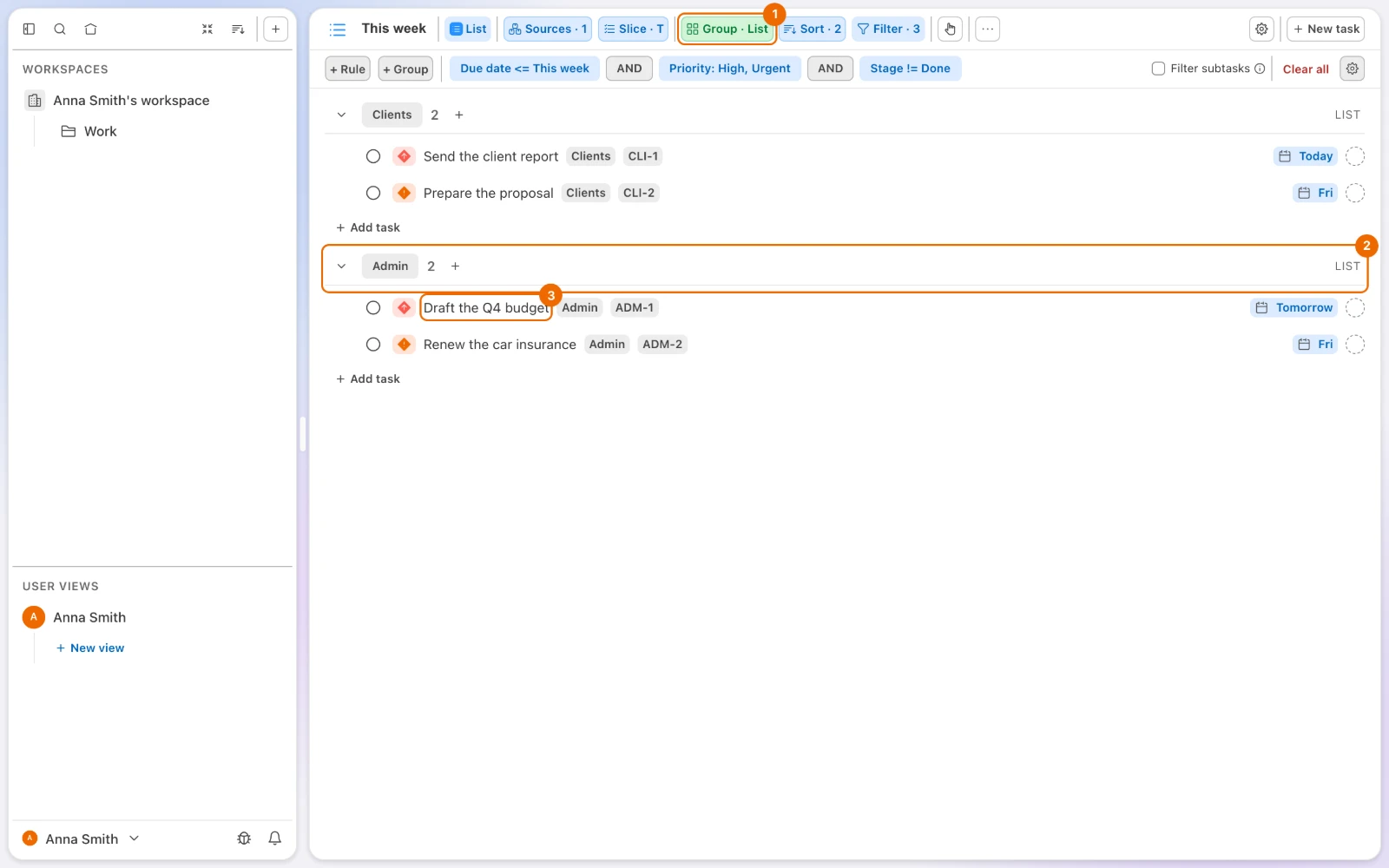Screen dimensions: 1389x868
Task: Add task under Clients group
Action: click(368, 227)
